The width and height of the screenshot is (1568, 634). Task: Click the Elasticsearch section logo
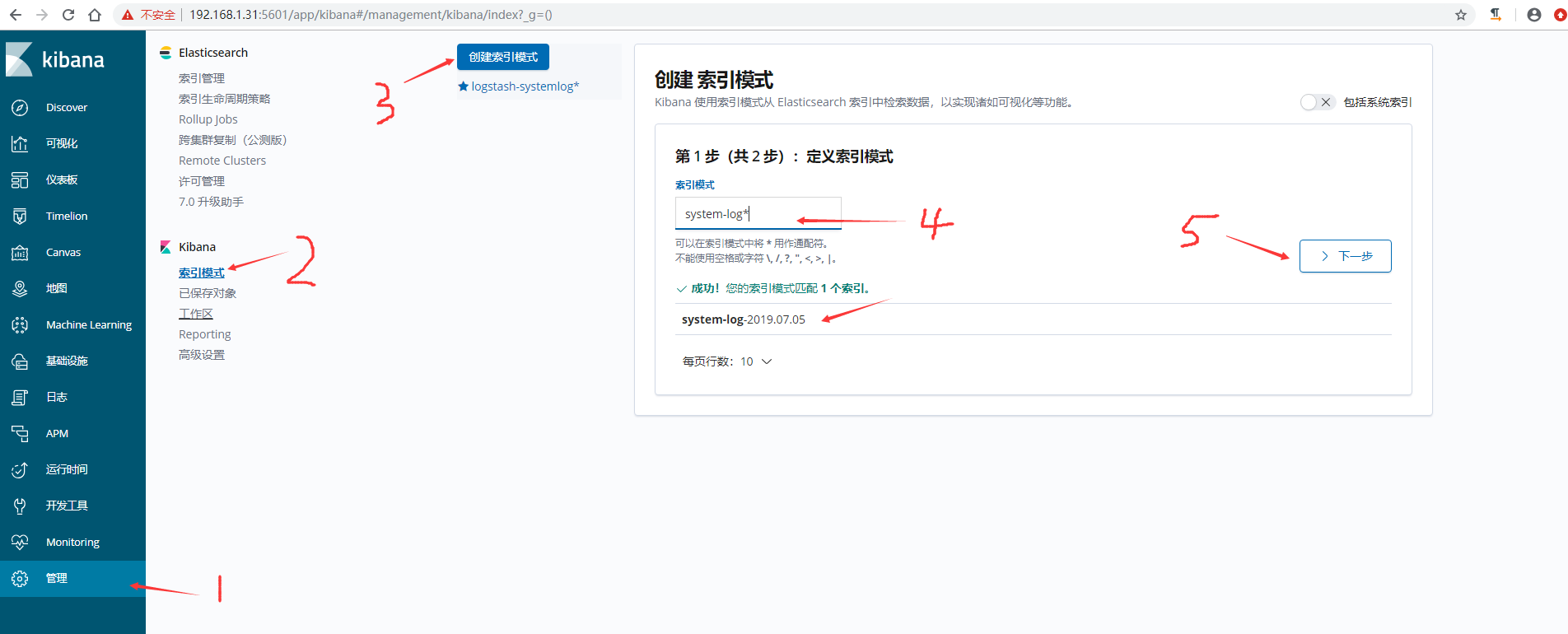coord(166,53)
